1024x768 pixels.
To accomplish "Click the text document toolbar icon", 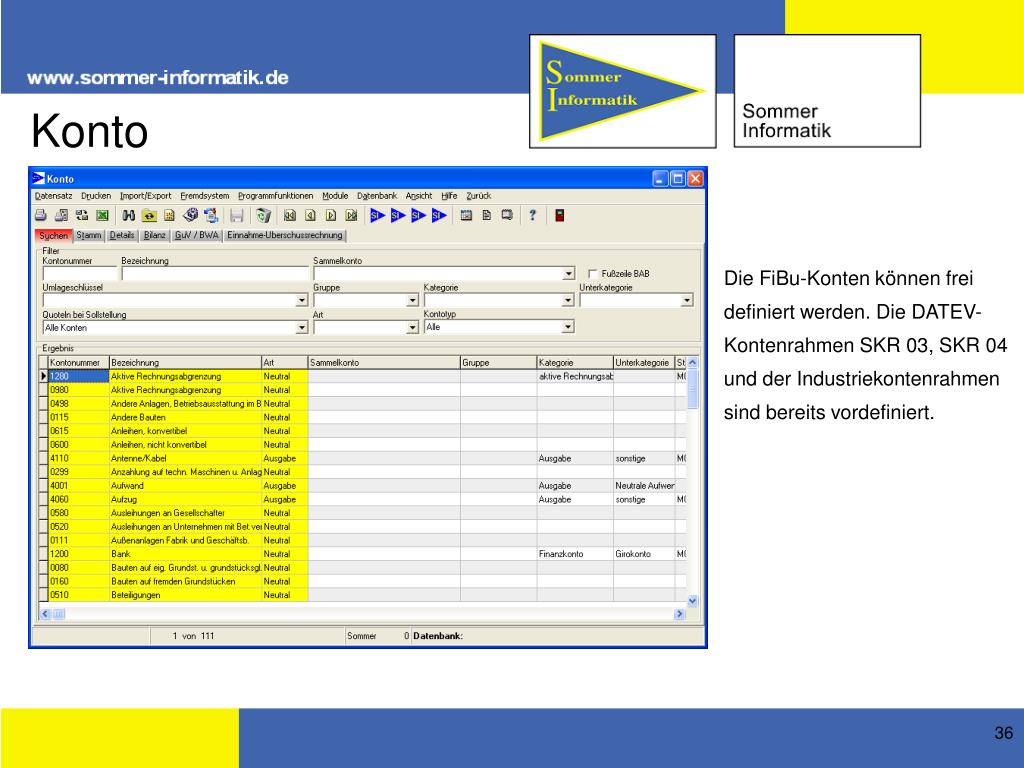I will pos(487,215).
